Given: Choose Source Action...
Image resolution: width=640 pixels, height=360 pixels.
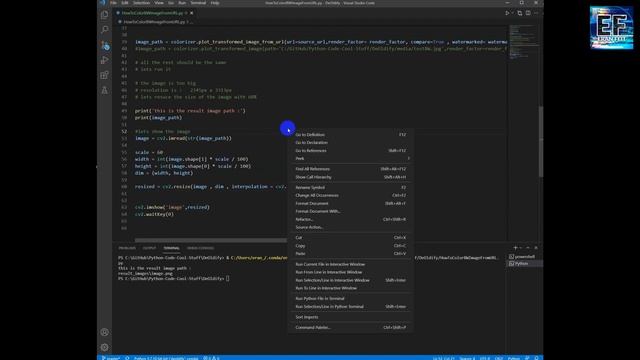Looking at the screenshot, I should [351, 227].
